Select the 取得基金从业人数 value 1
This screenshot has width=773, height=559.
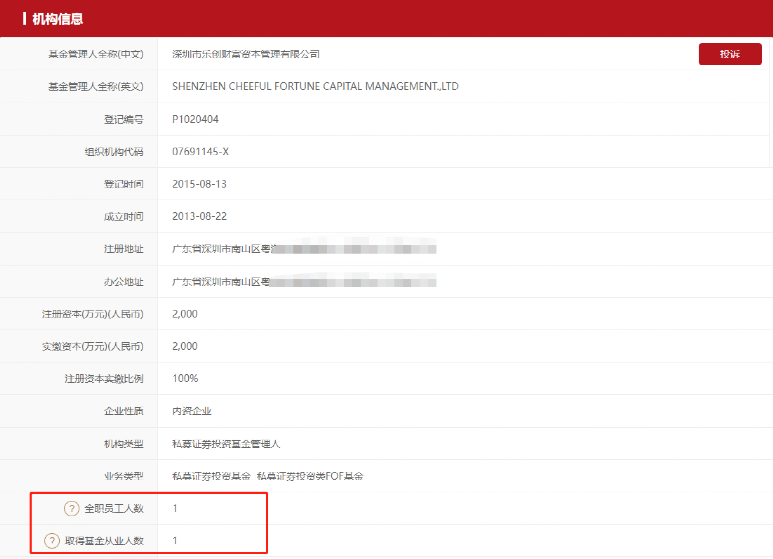(x=175, y=541)
